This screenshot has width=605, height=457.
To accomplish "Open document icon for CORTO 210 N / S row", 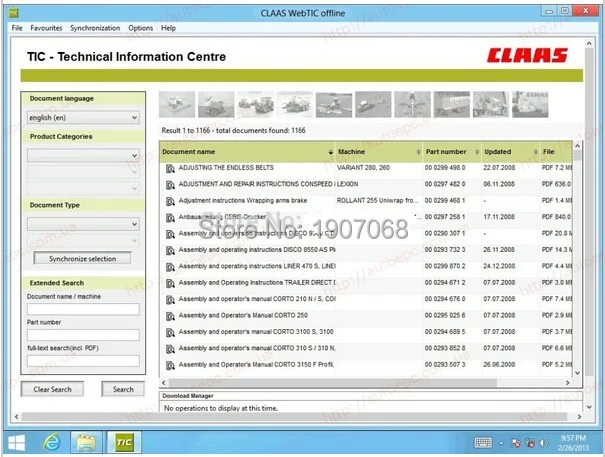I will [170, 300].
